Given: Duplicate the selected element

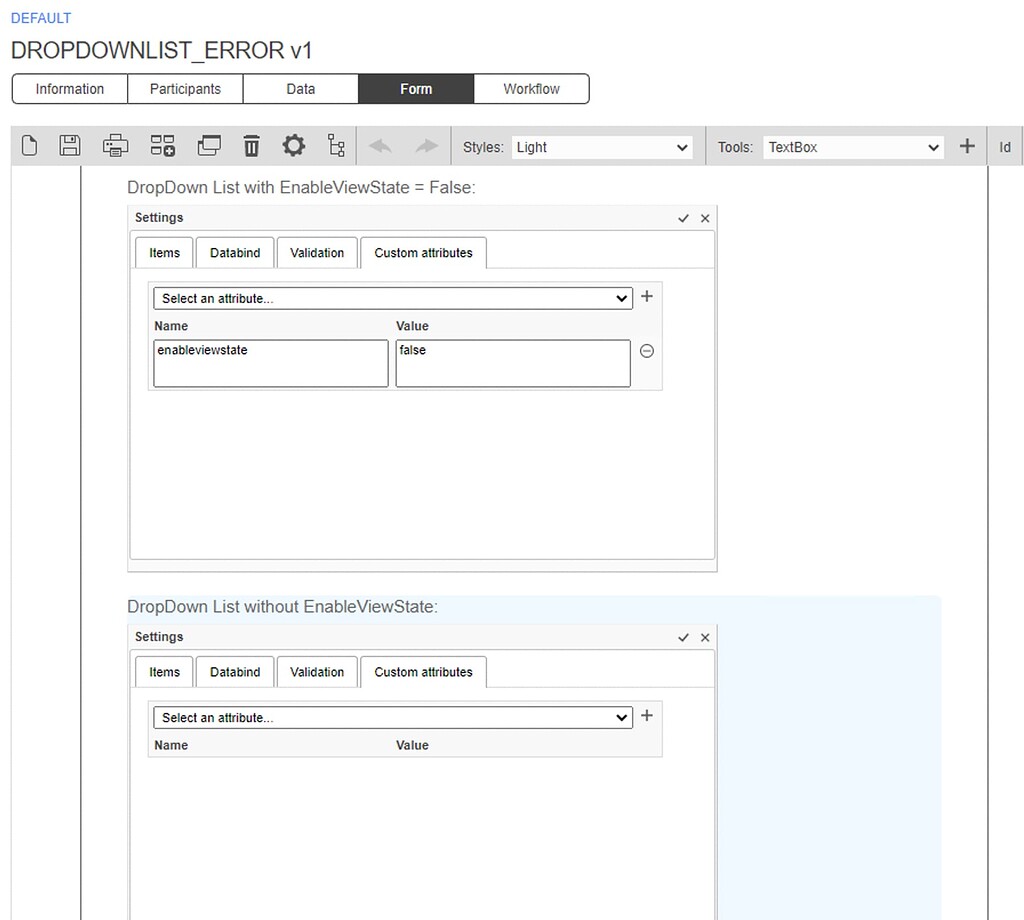Looking at the screenshot, I should point(208,145).
